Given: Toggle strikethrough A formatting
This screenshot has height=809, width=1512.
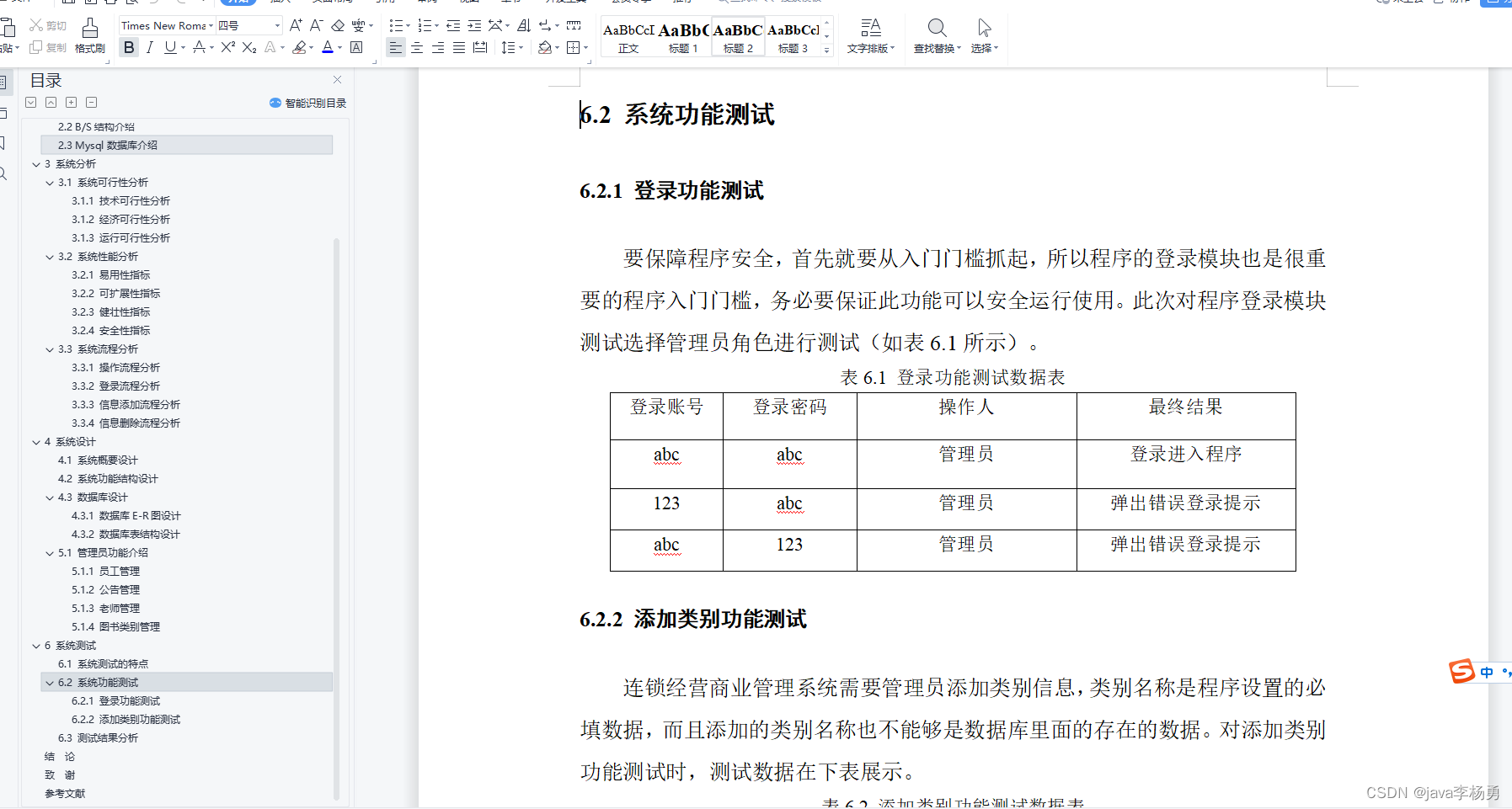Looking at the screenshot, I should click(199, 48).
